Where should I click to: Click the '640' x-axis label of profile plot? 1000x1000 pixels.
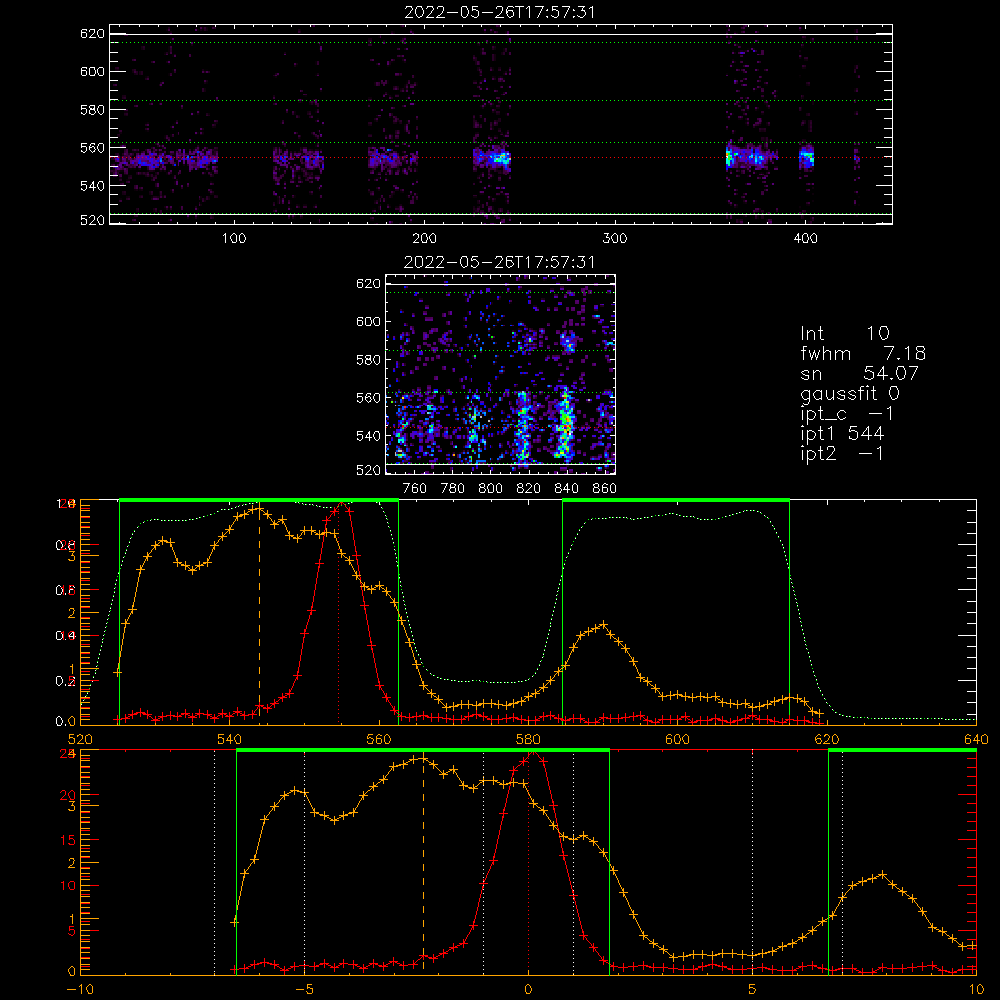(x=976, y=739)
